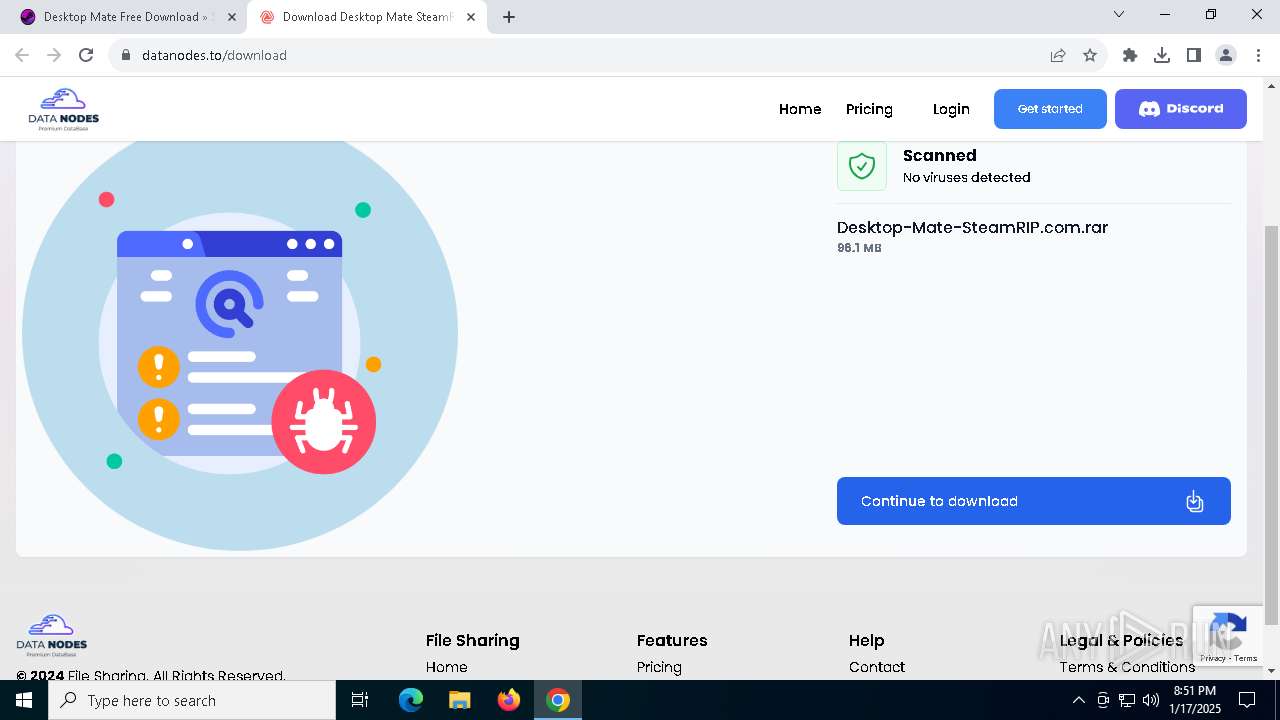
Task: Select the Desktop-Mate-SteamRIP.com.rar filename
Action: (x=972, y=227)
